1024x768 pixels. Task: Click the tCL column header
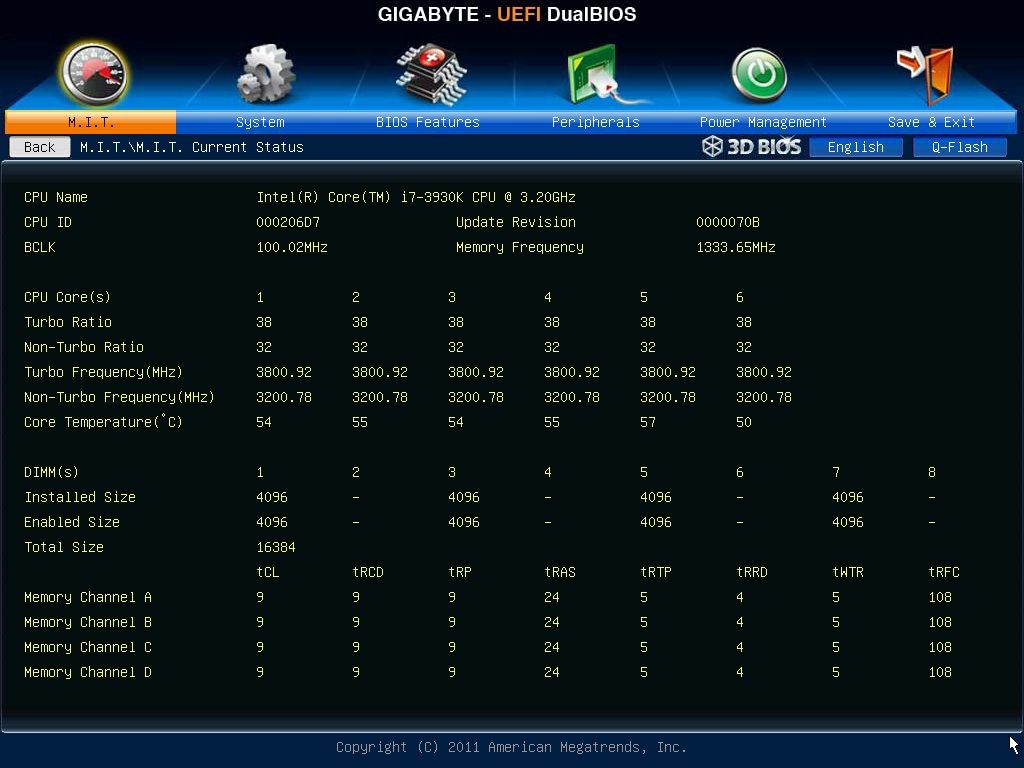268,572
